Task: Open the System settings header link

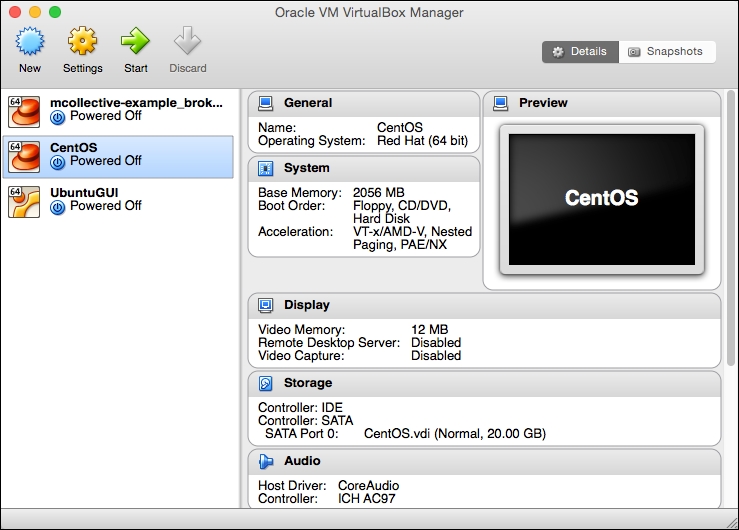Action: [306, 168]
